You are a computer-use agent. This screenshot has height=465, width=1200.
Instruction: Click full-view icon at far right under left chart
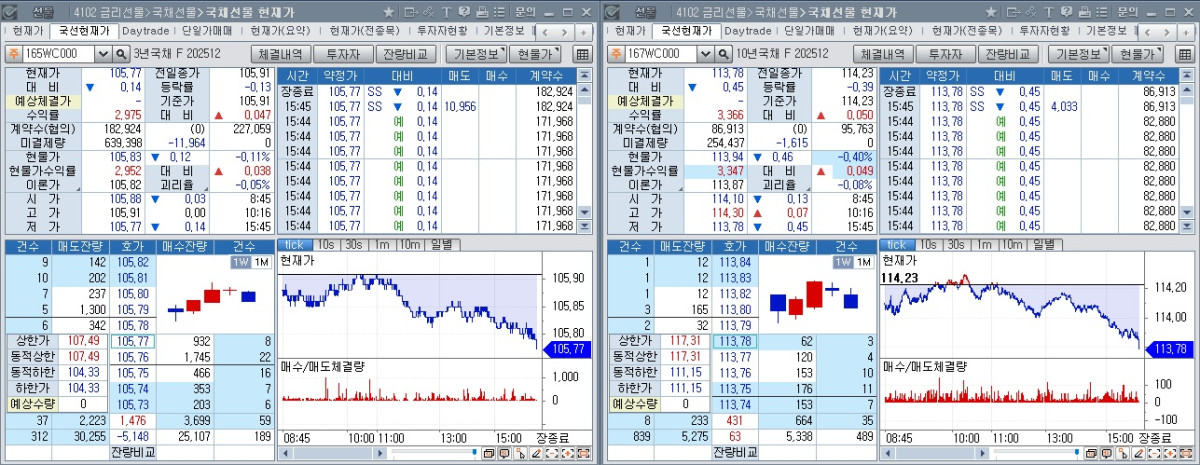coord(583,453)
